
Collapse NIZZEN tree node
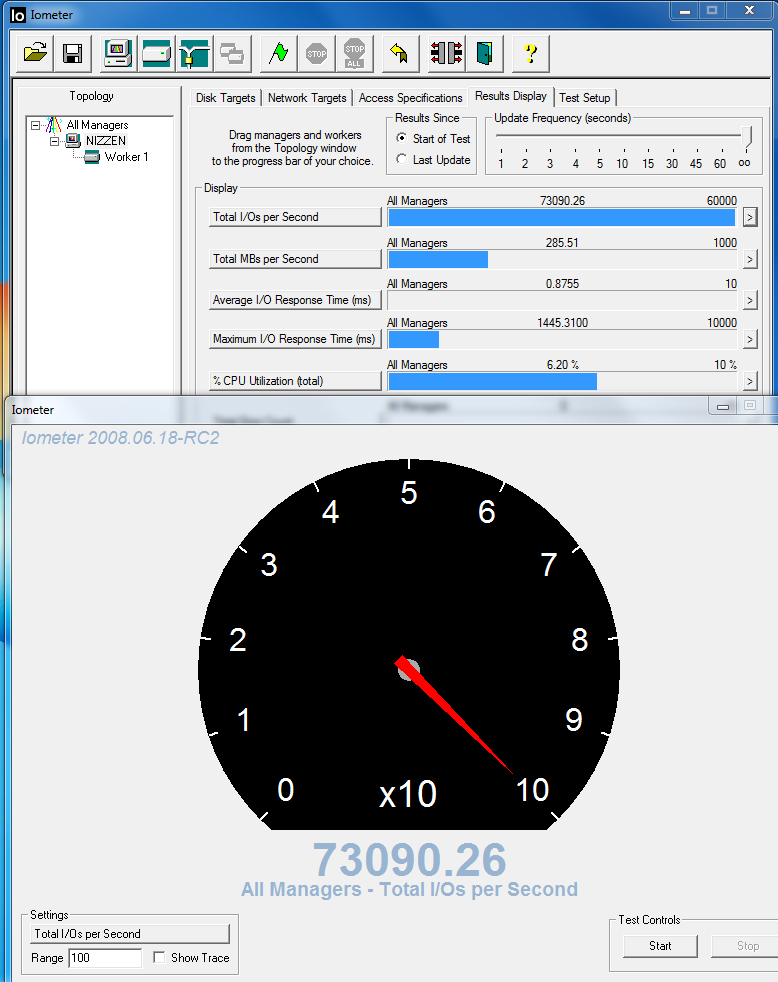(x=54, y=141)
